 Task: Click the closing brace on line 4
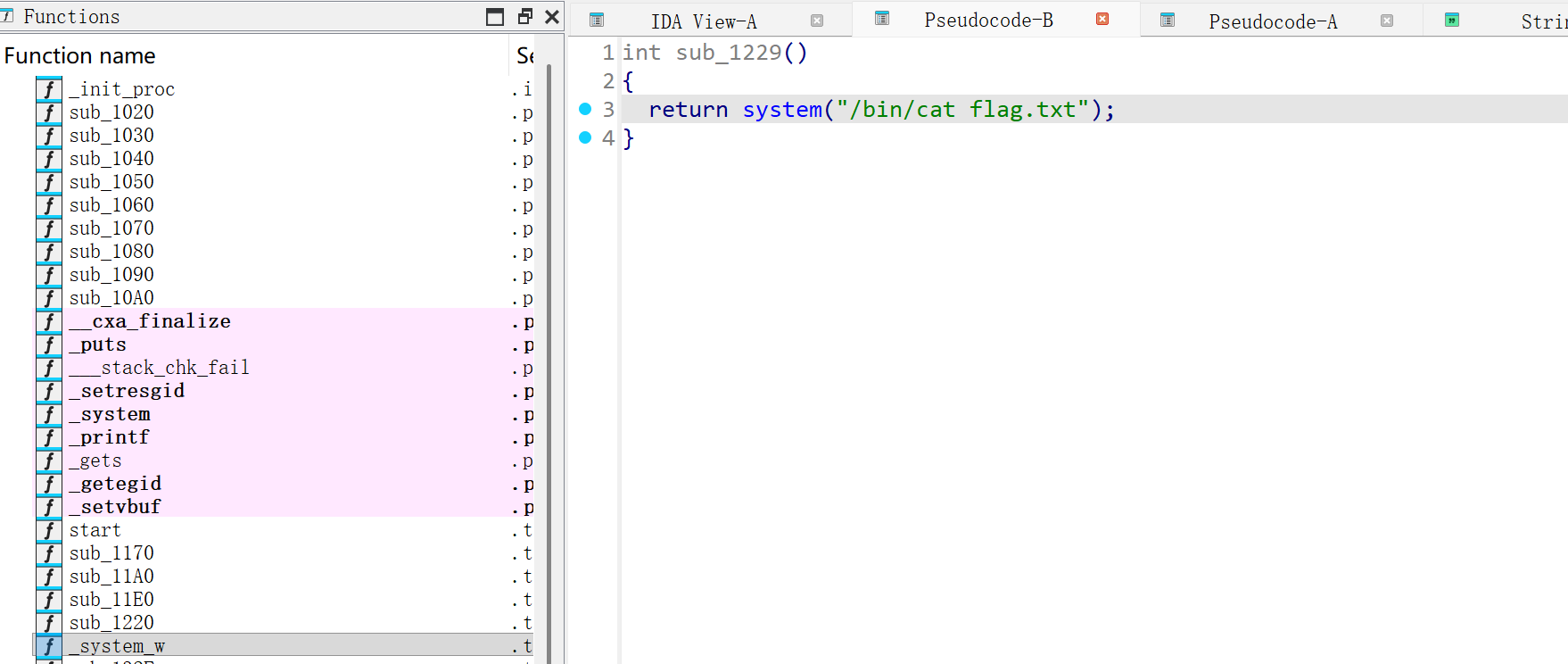tap(628, 138)
